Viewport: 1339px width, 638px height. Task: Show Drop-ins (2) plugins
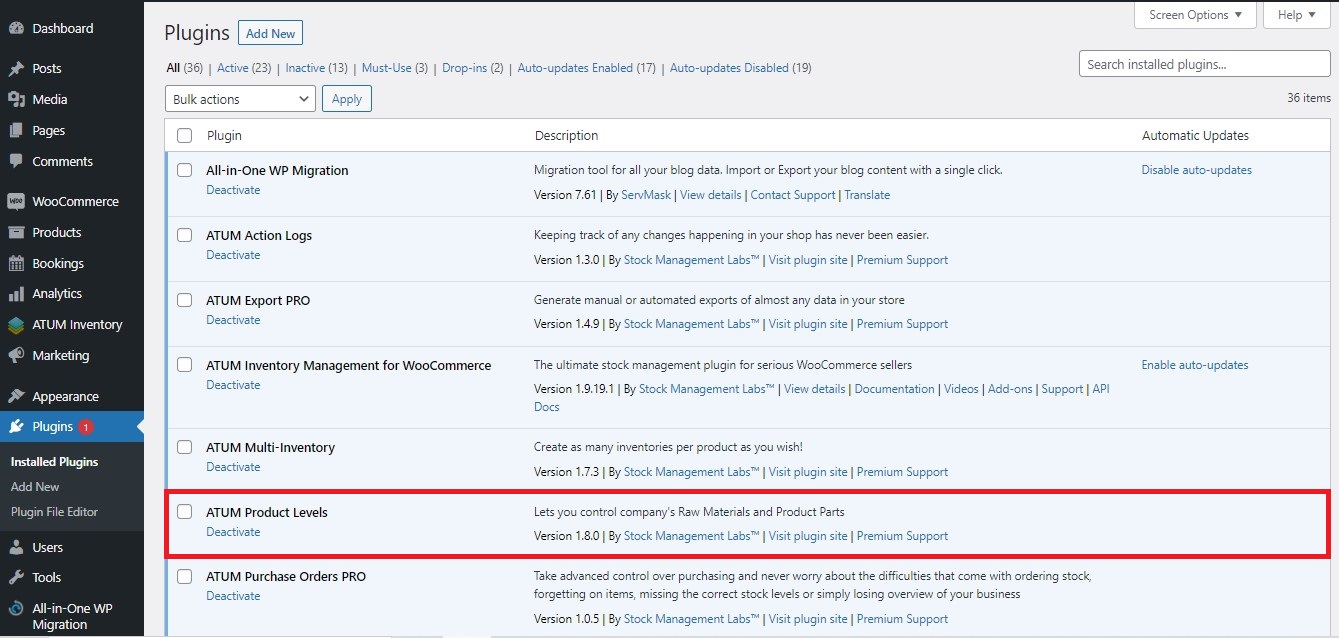click(x=472, y=68)
